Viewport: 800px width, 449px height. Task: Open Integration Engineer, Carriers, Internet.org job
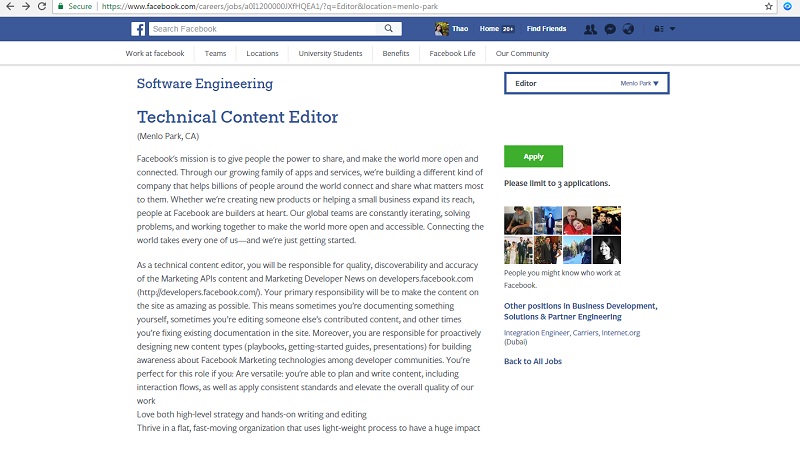[x=572, y=337]
